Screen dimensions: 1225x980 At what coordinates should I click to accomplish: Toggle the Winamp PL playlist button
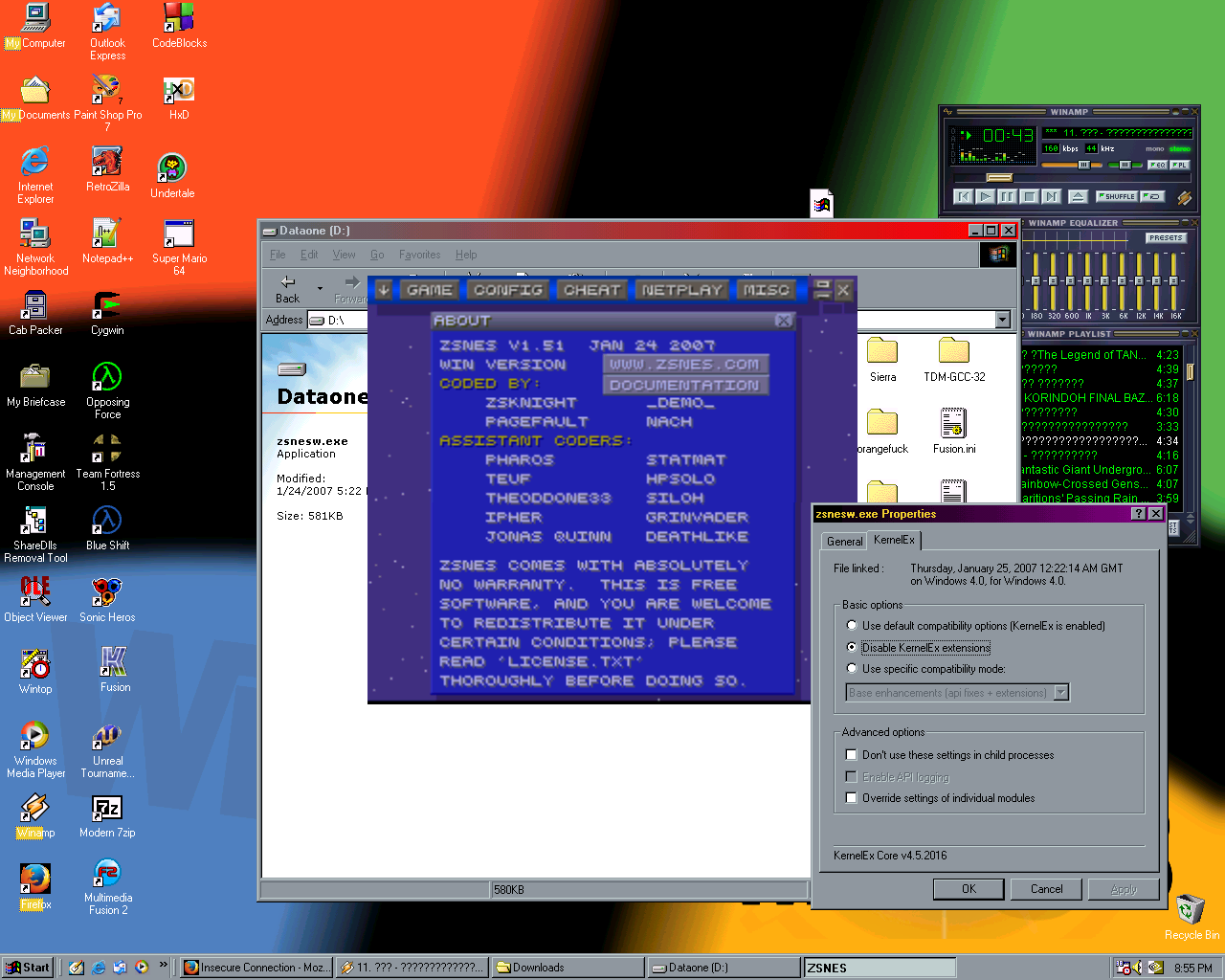(1180, 165)
